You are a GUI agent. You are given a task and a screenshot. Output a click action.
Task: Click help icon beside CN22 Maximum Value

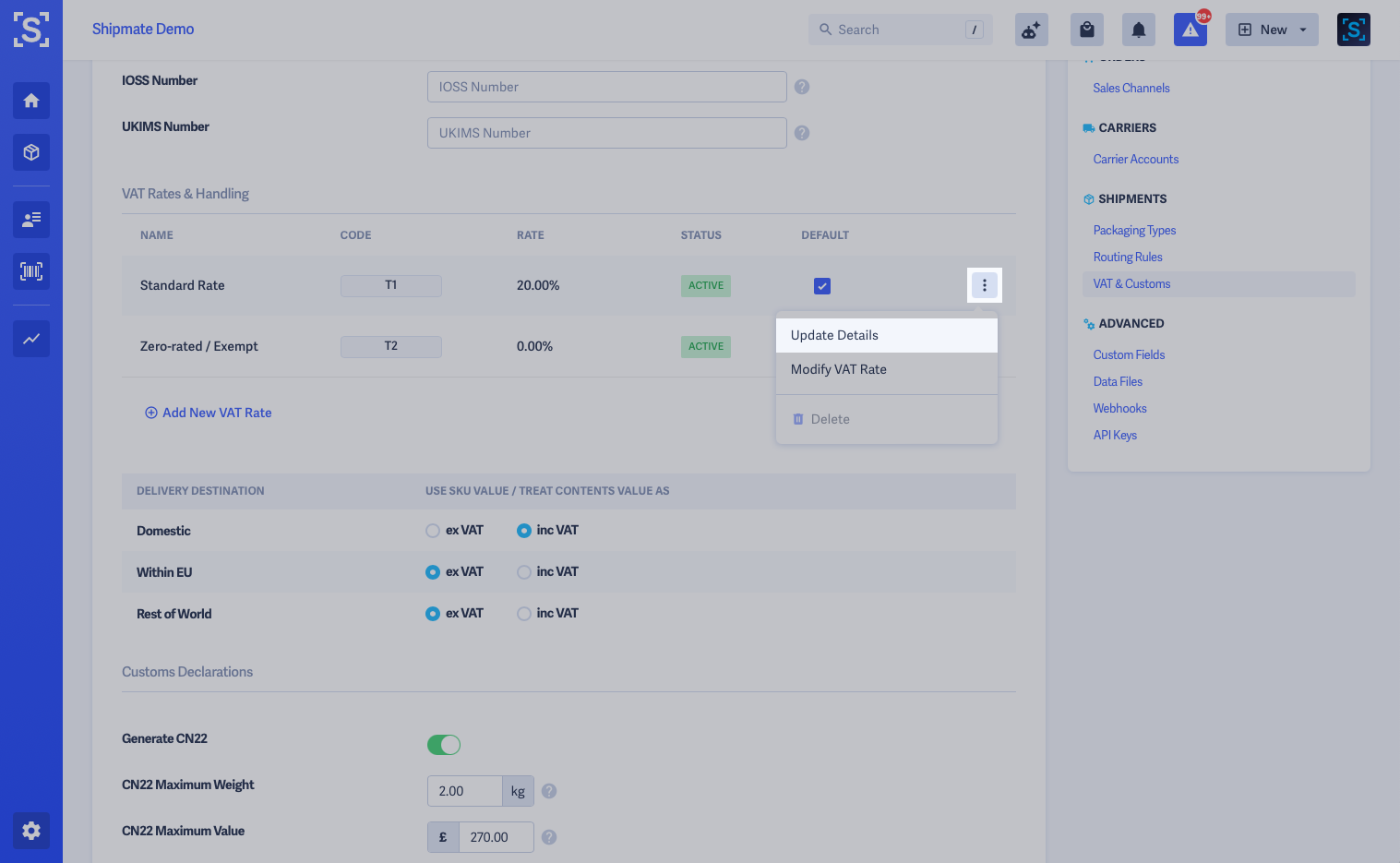click(x=549, y=837)
